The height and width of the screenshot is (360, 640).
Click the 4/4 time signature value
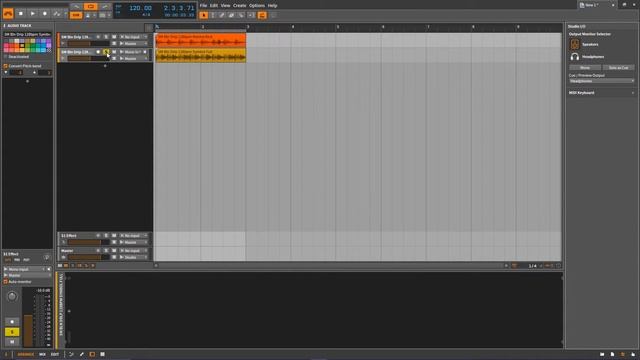[x=146, y=15]
